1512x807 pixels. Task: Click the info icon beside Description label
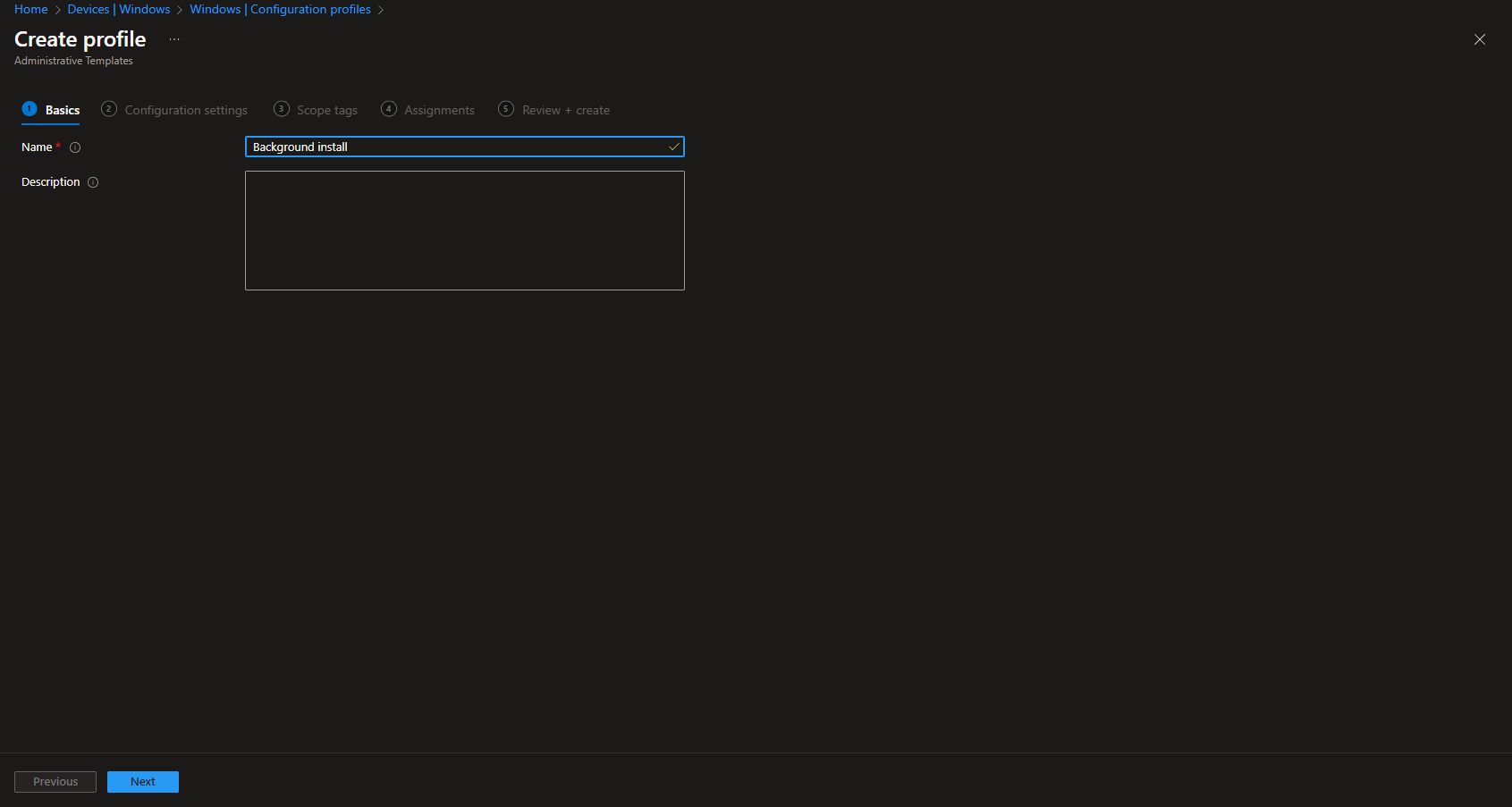click(x=93, y=181)
